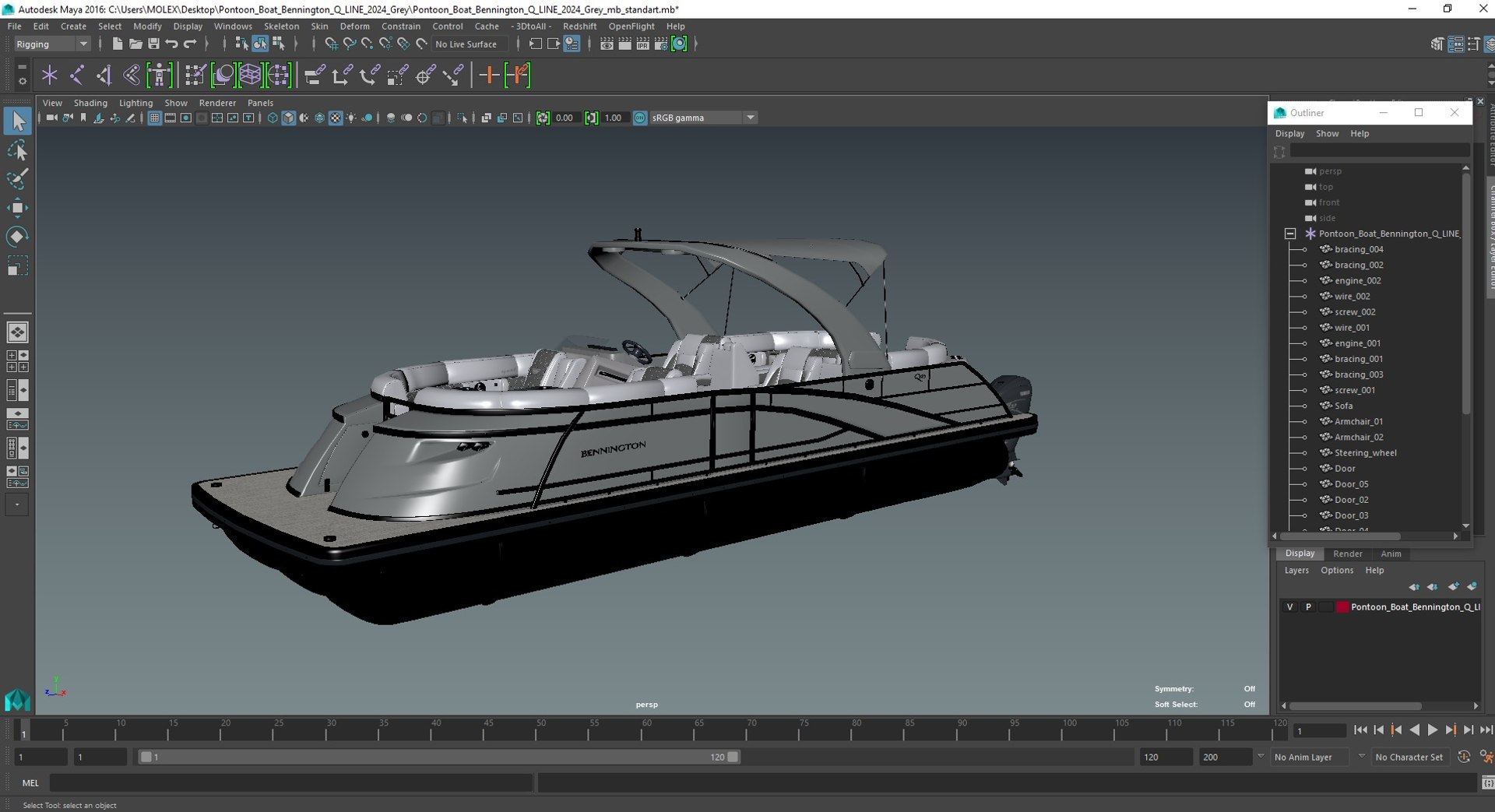Open a scene file using the folder icon
Viewport: 1495px width, 812px height.
135,44
